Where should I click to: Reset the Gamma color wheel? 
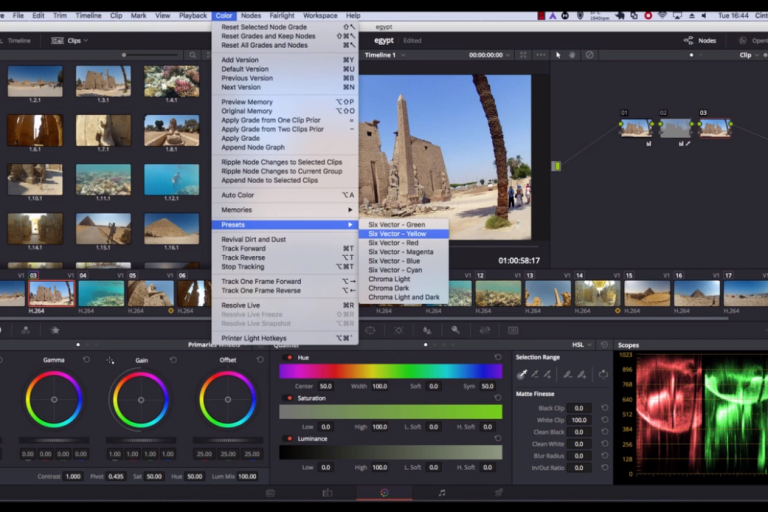pos(86,360)
